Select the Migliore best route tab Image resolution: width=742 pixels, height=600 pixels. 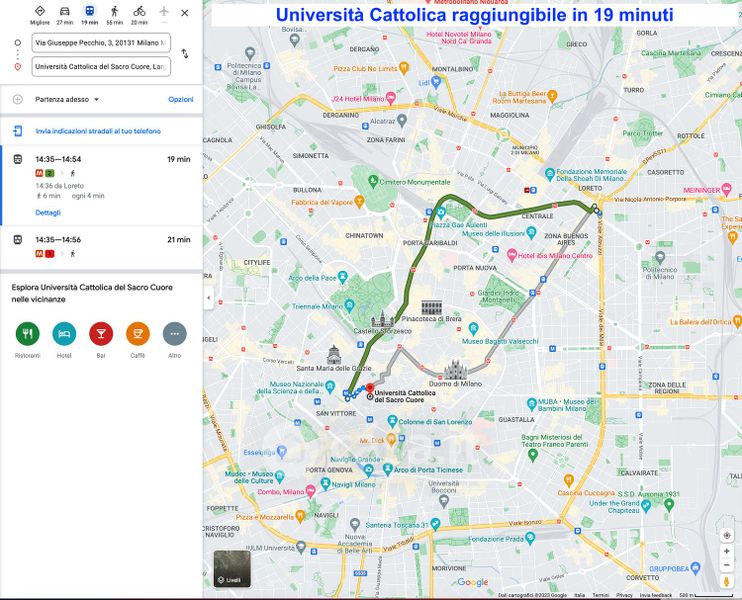click(39, 11)
